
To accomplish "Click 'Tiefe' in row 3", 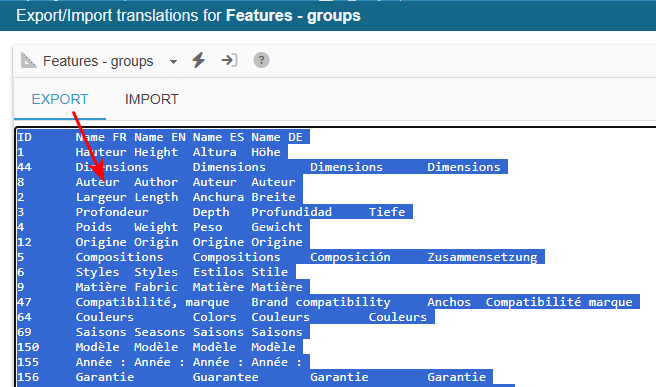I will point(387,213).
